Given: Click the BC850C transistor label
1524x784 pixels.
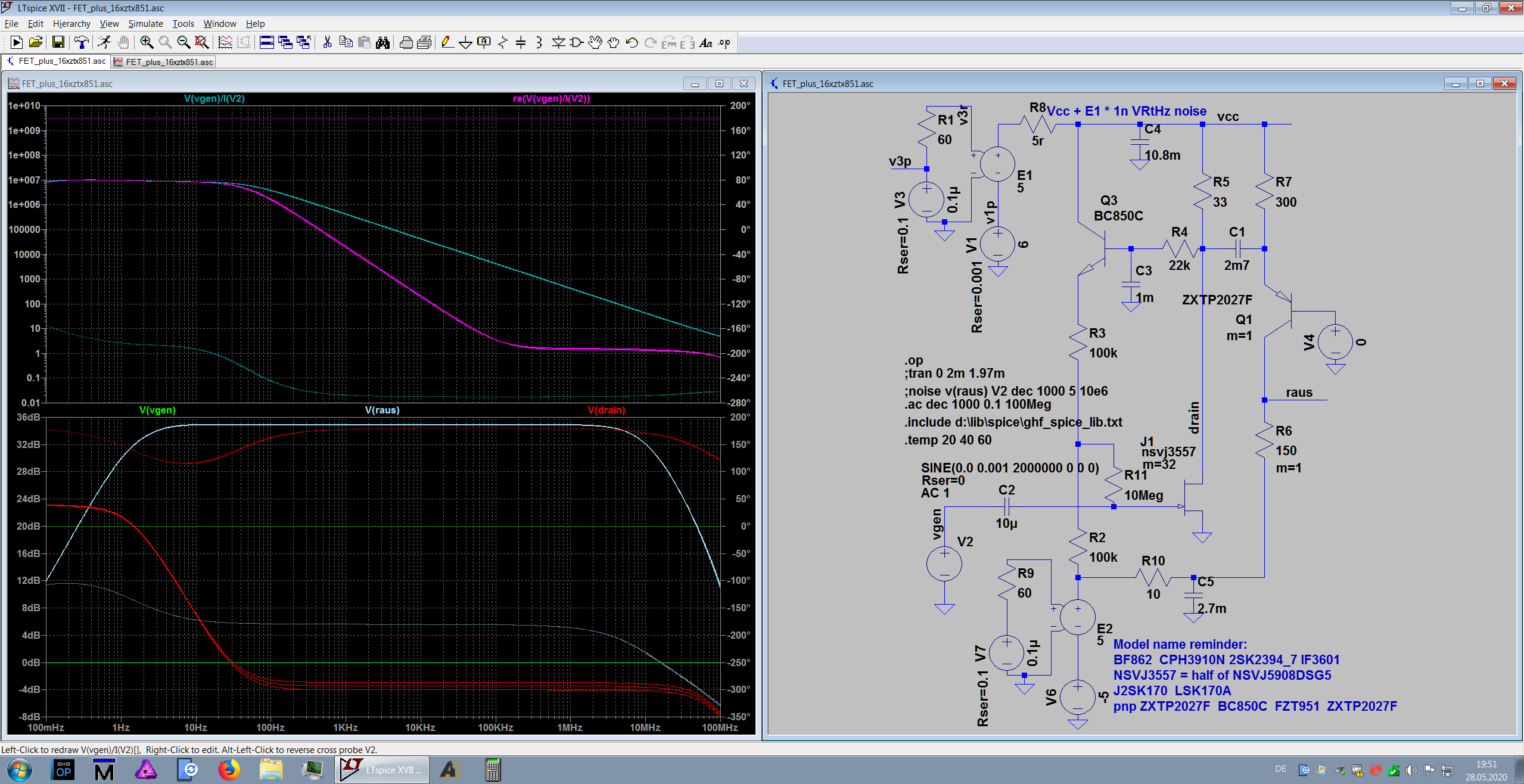Looking at the screenshot, I should click(1118, 216).
